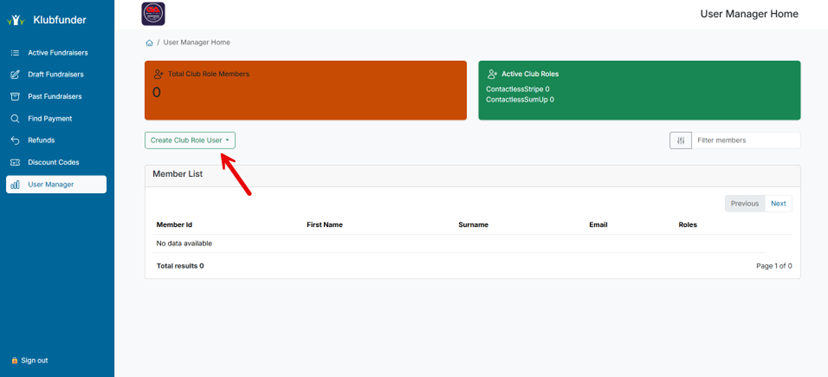This screenshot has height=377, width=828.
Task: Expand the Create Club Role User dropdown
Action: [190, 140]
